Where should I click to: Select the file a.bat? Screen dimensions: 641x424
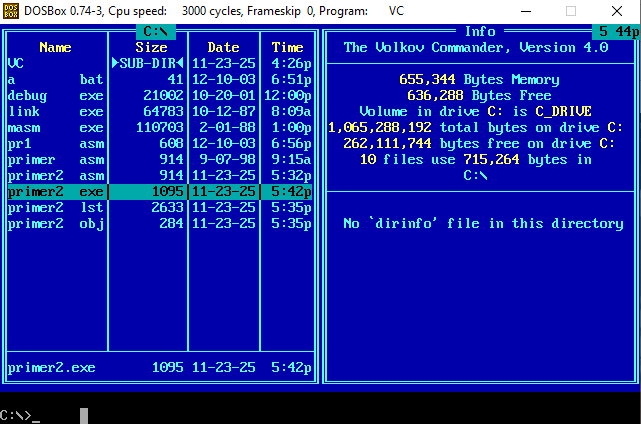[160, 79]
